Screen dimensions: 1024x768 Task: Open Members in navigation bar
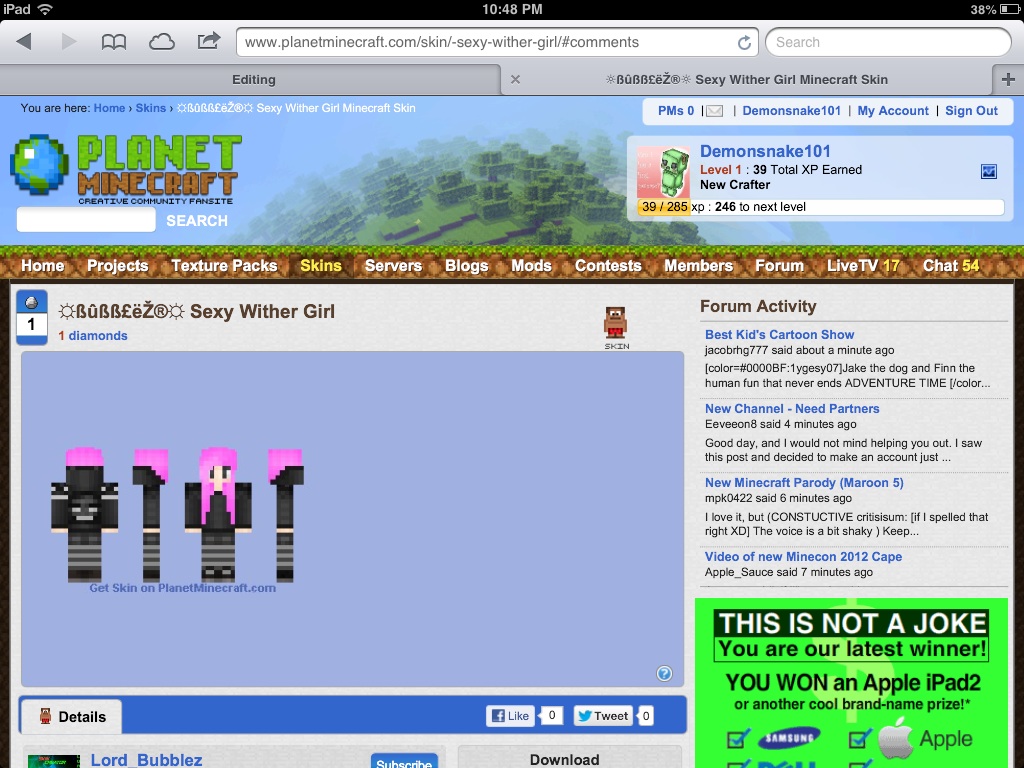(x=698, y=266)
